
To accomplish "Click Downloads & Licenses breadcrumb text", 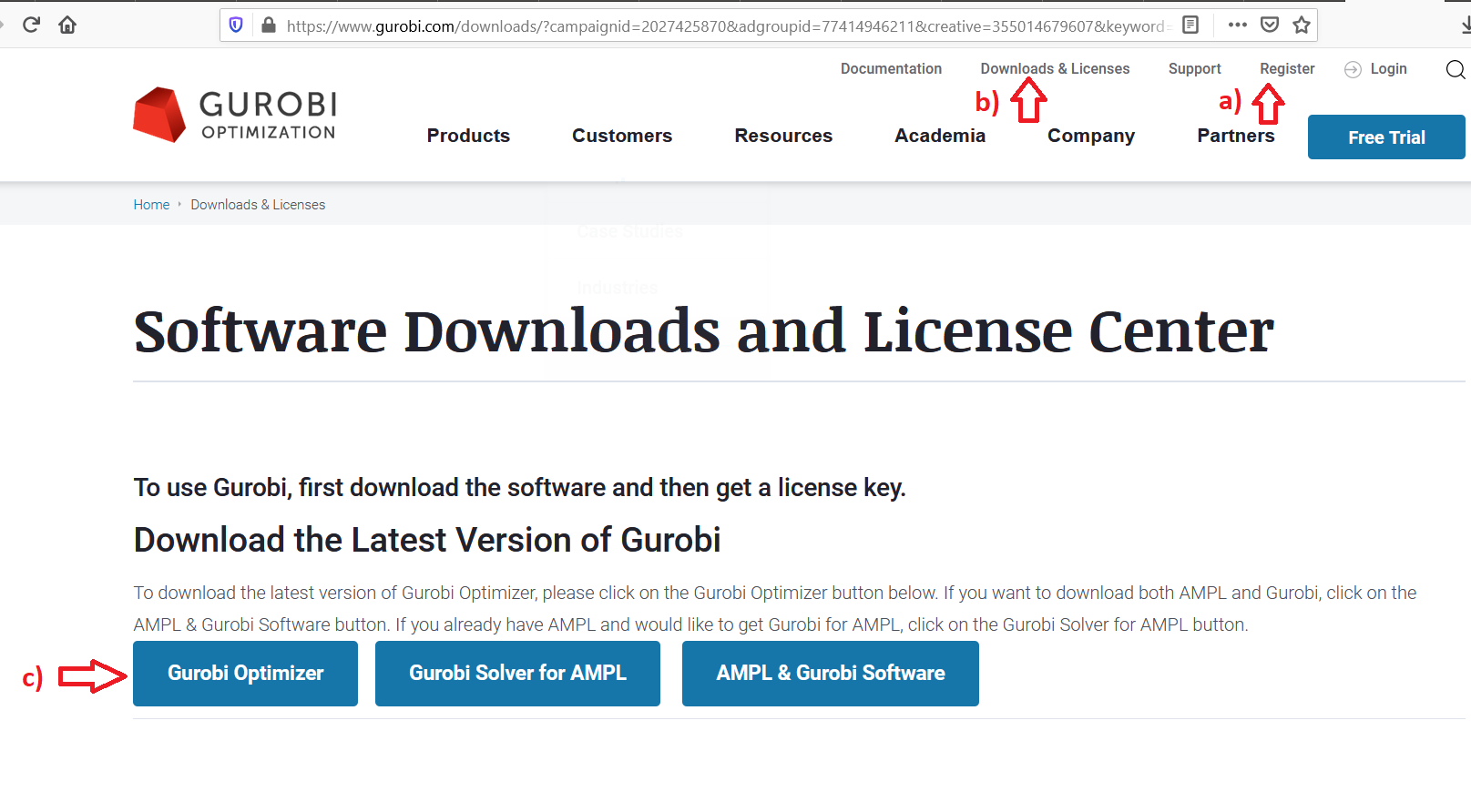I will 258,205.
